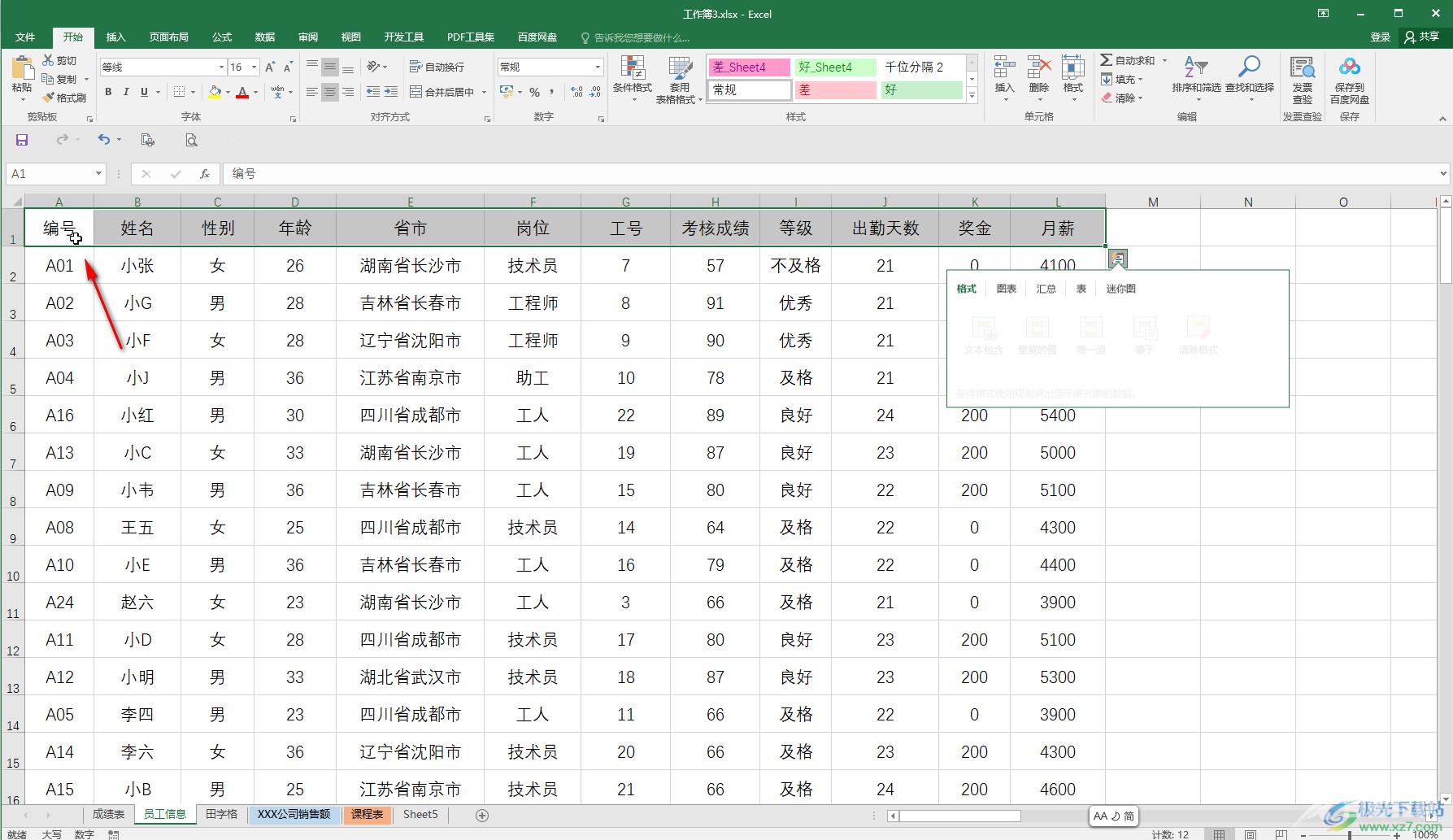The height and width of the screenshot is (840, 1453).
Task: Click the fill color paint bucket icon
Action: point(214,92)
